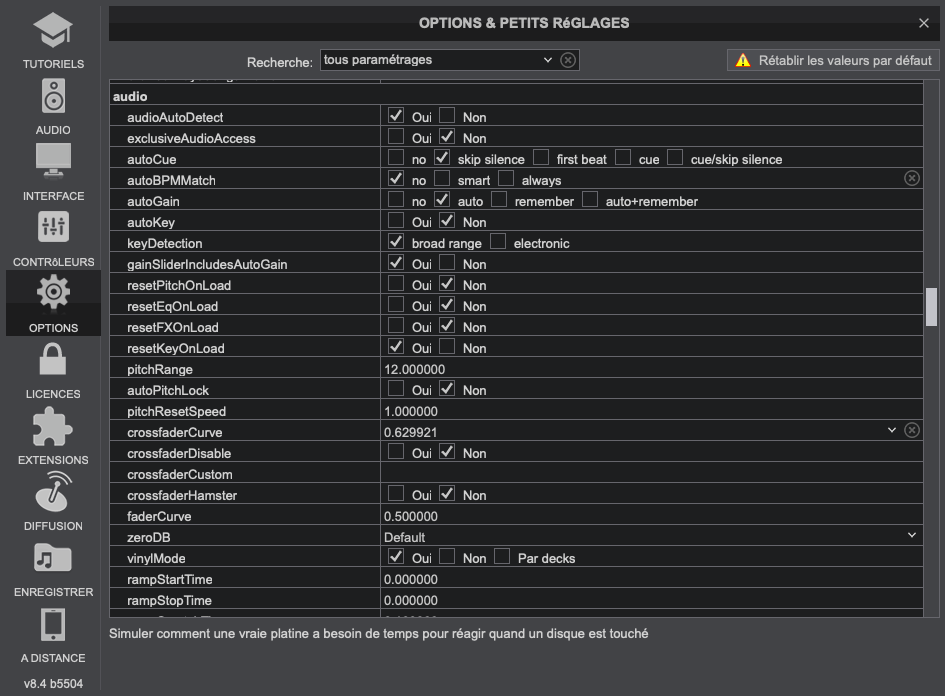The width and height of the screenshot is (945, 696).
Task: Open the Tutoriels graduation cap icon
Action: click(53, 31)
